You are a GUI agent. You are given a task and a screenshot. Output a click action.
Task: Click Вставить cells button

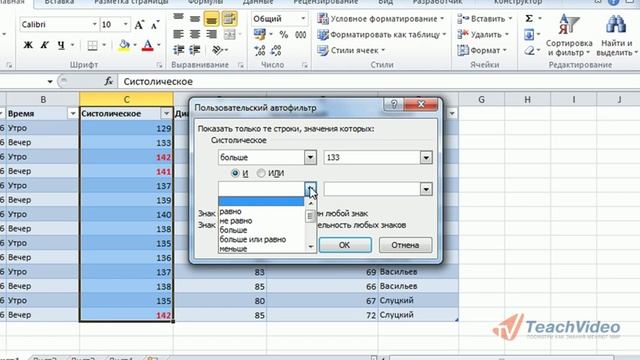pyautogui.click(x=484, y=19)
